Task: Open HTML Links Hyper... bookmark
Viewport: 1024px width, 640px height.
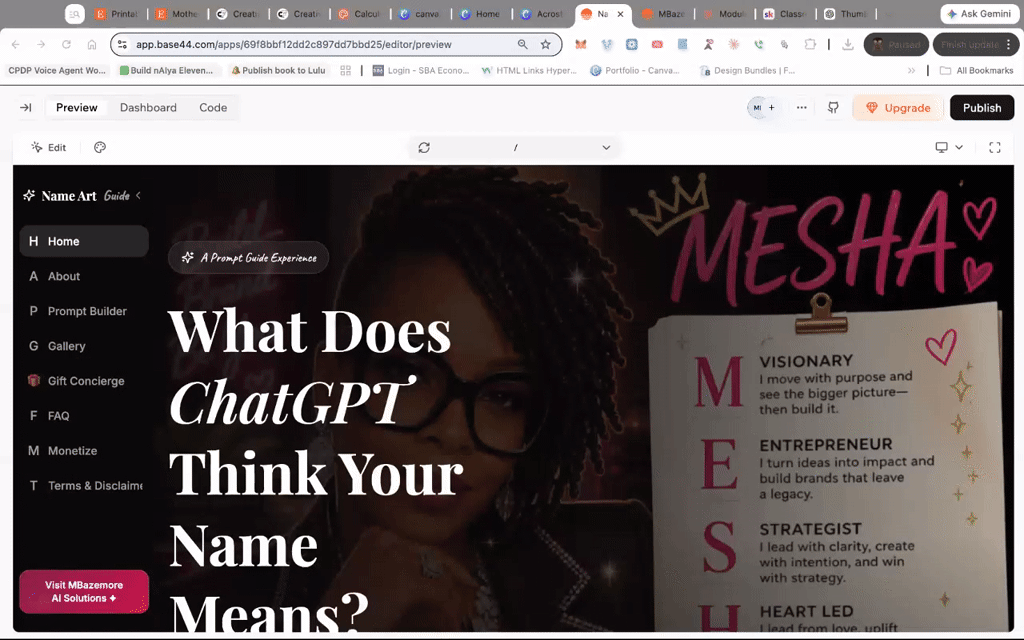Action: [530, 71]
